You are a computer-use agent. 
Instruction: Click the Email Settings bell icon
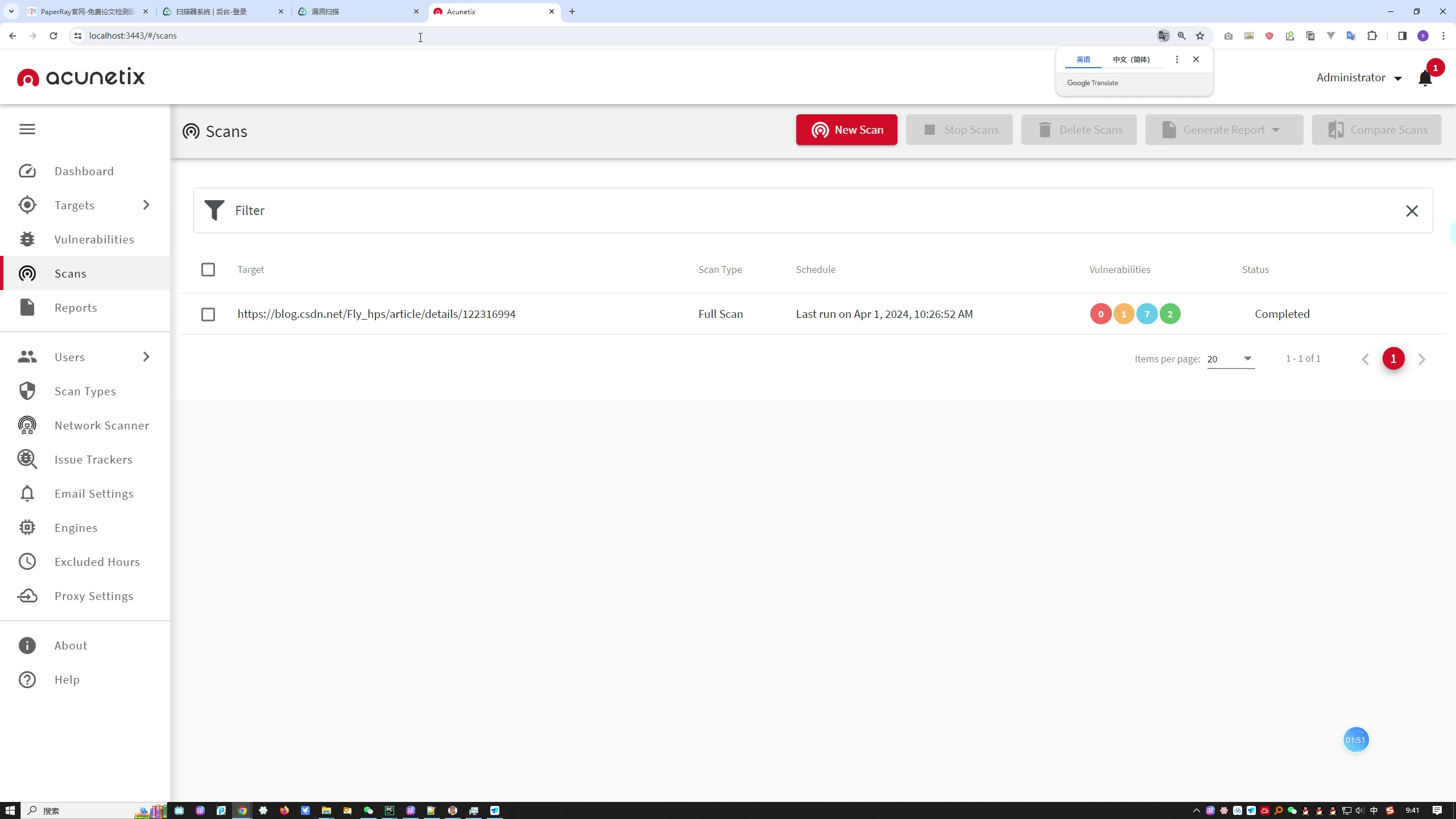click(27, 493)
